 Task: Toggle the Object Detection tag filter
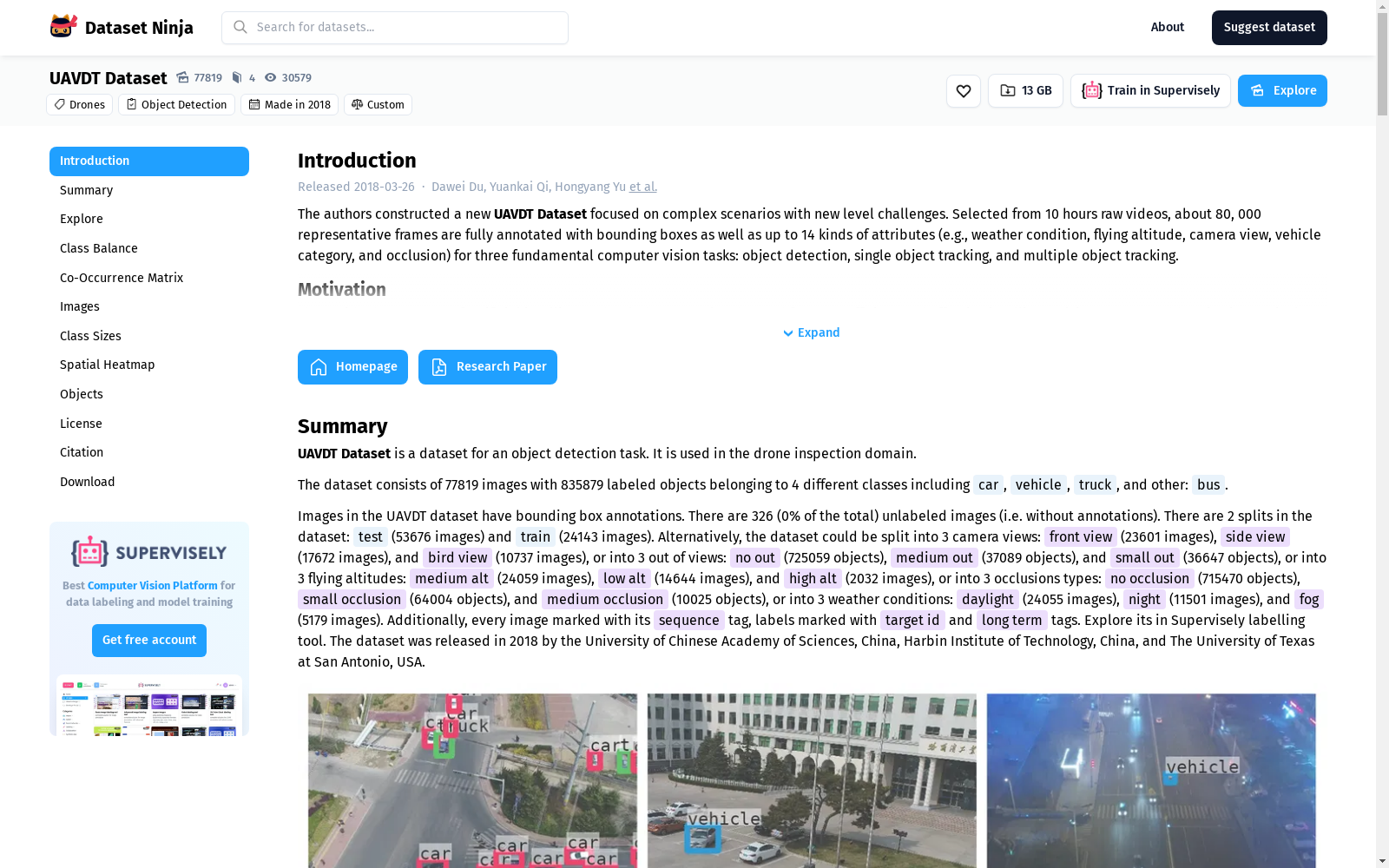point(176,104)
